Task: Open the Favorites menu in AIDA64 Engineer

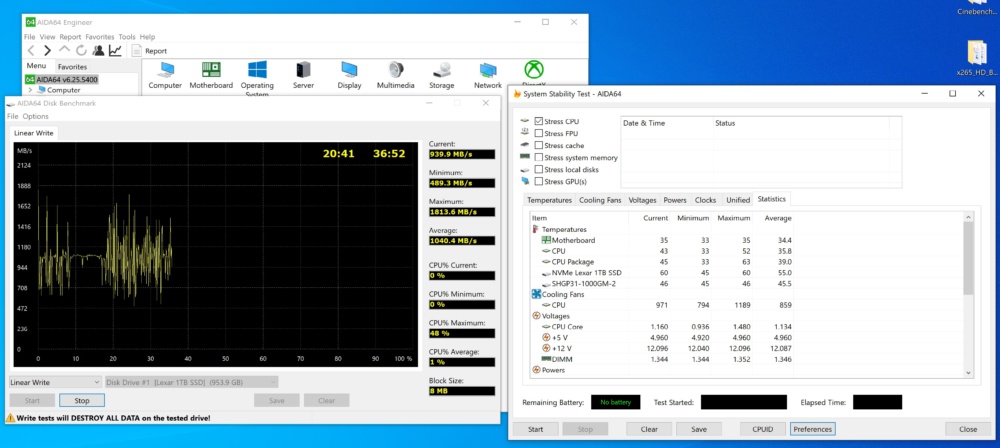Action: pos(100,37)
